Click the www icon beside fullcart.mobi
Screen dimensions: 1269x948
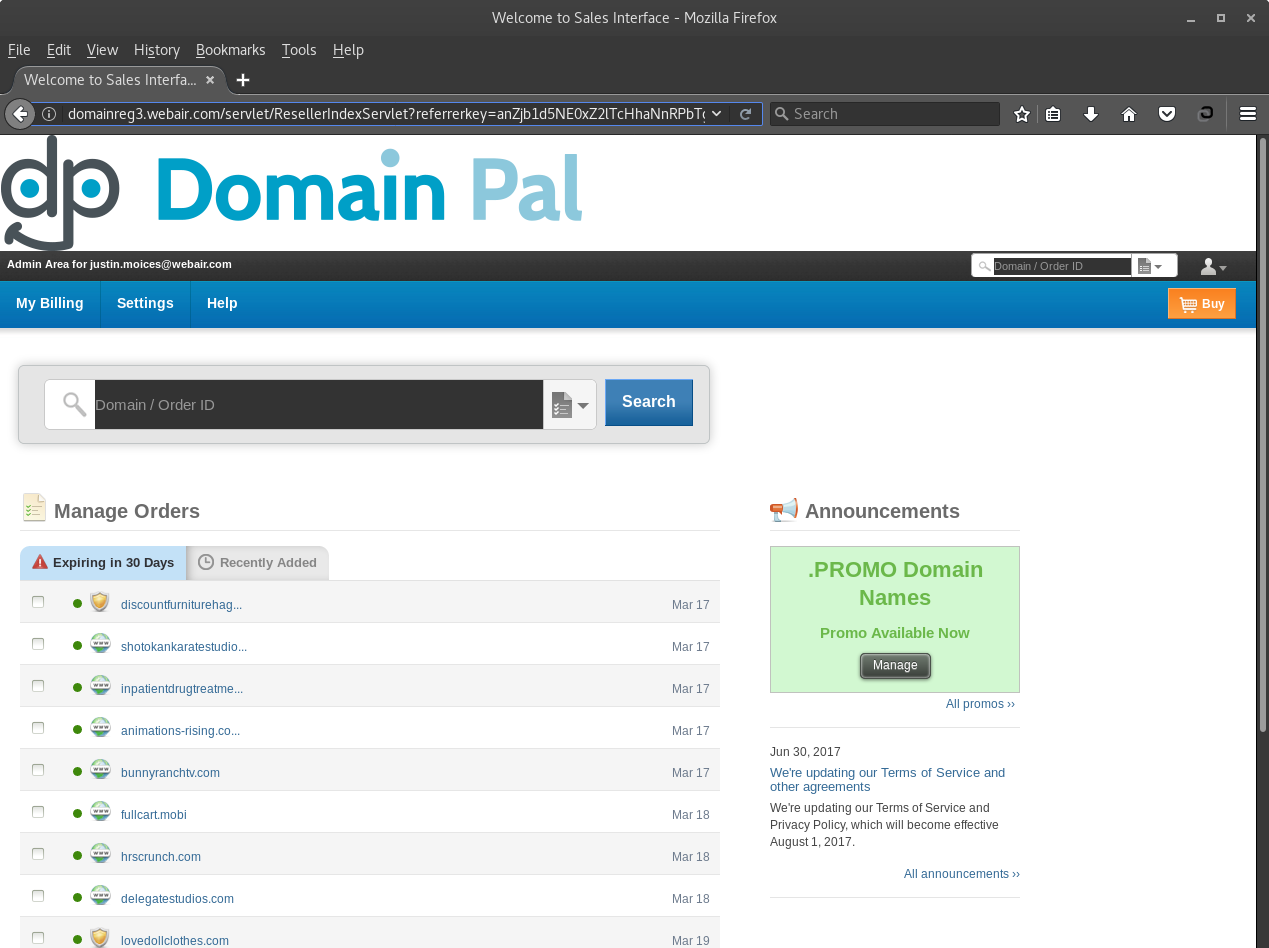(x=100, y=812)
